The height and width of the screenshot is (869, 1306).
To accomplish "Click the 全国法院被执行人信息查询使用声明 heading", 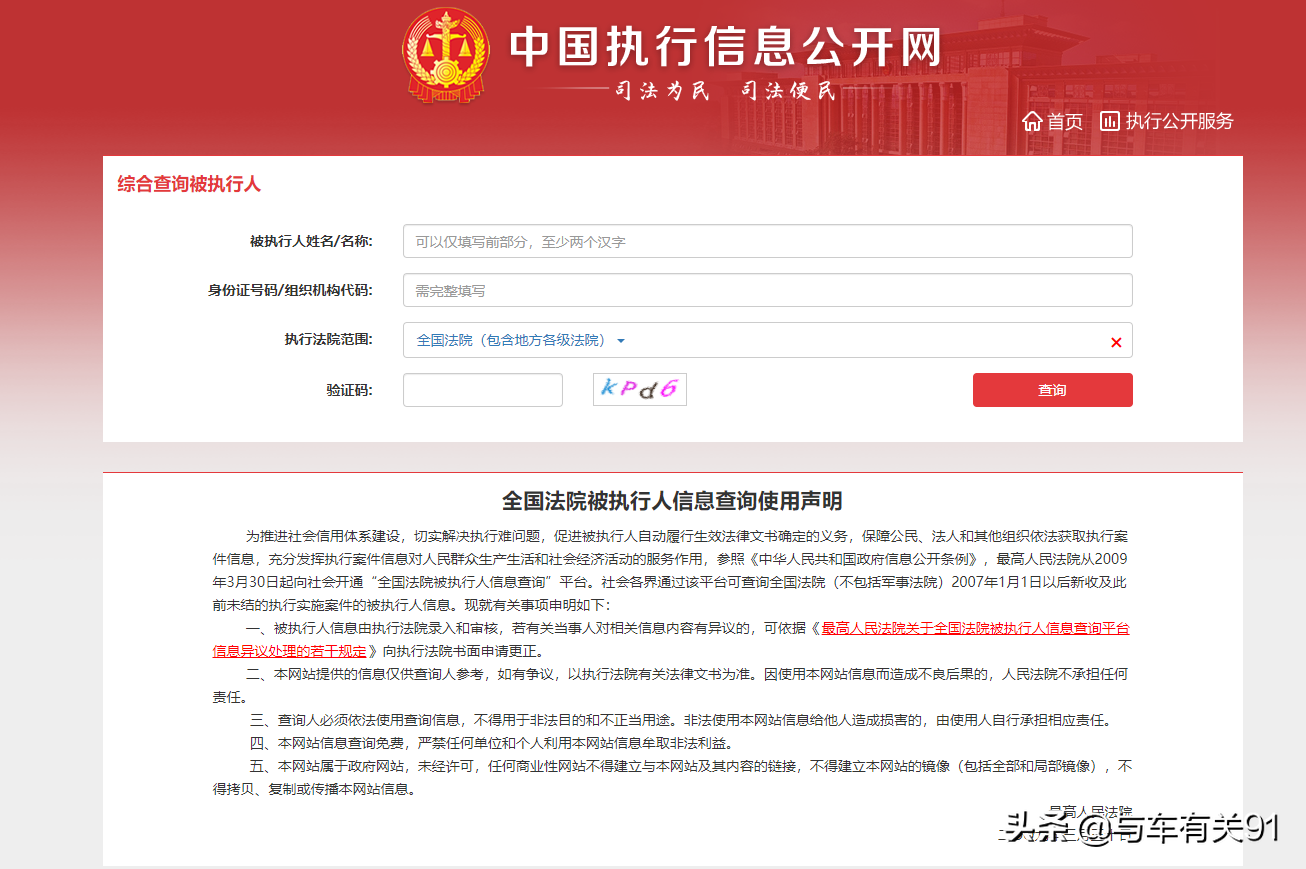I will pos(672,500).
